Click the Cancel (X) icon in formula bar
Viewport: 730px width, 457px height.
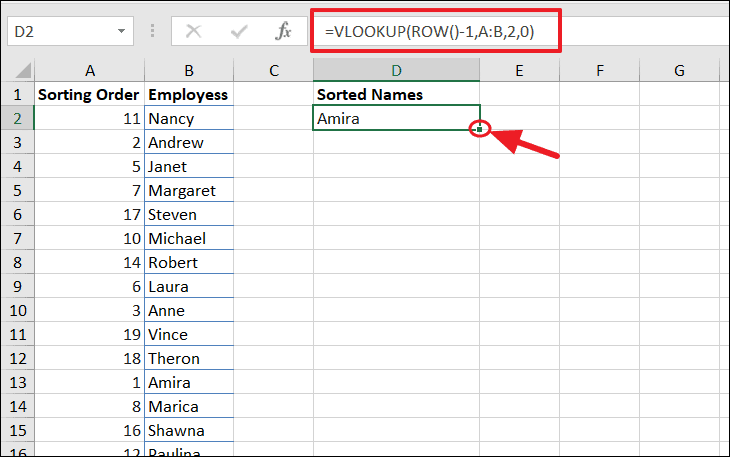pos(193,32)
